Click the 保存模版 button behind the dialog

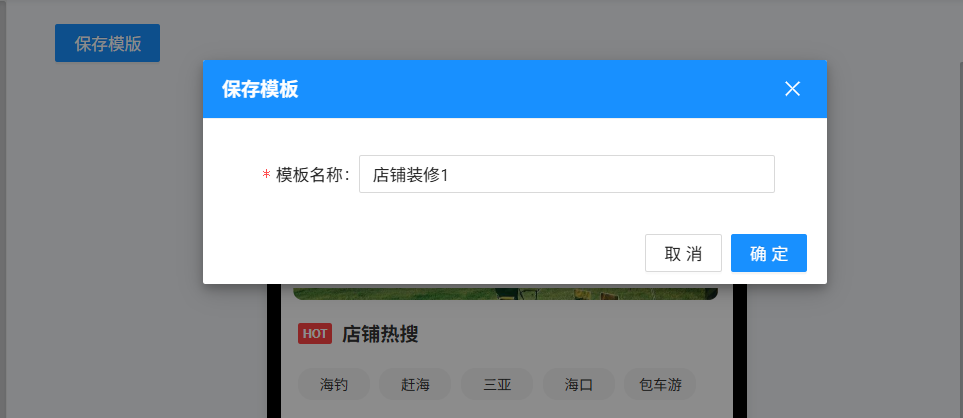(107, 43)
